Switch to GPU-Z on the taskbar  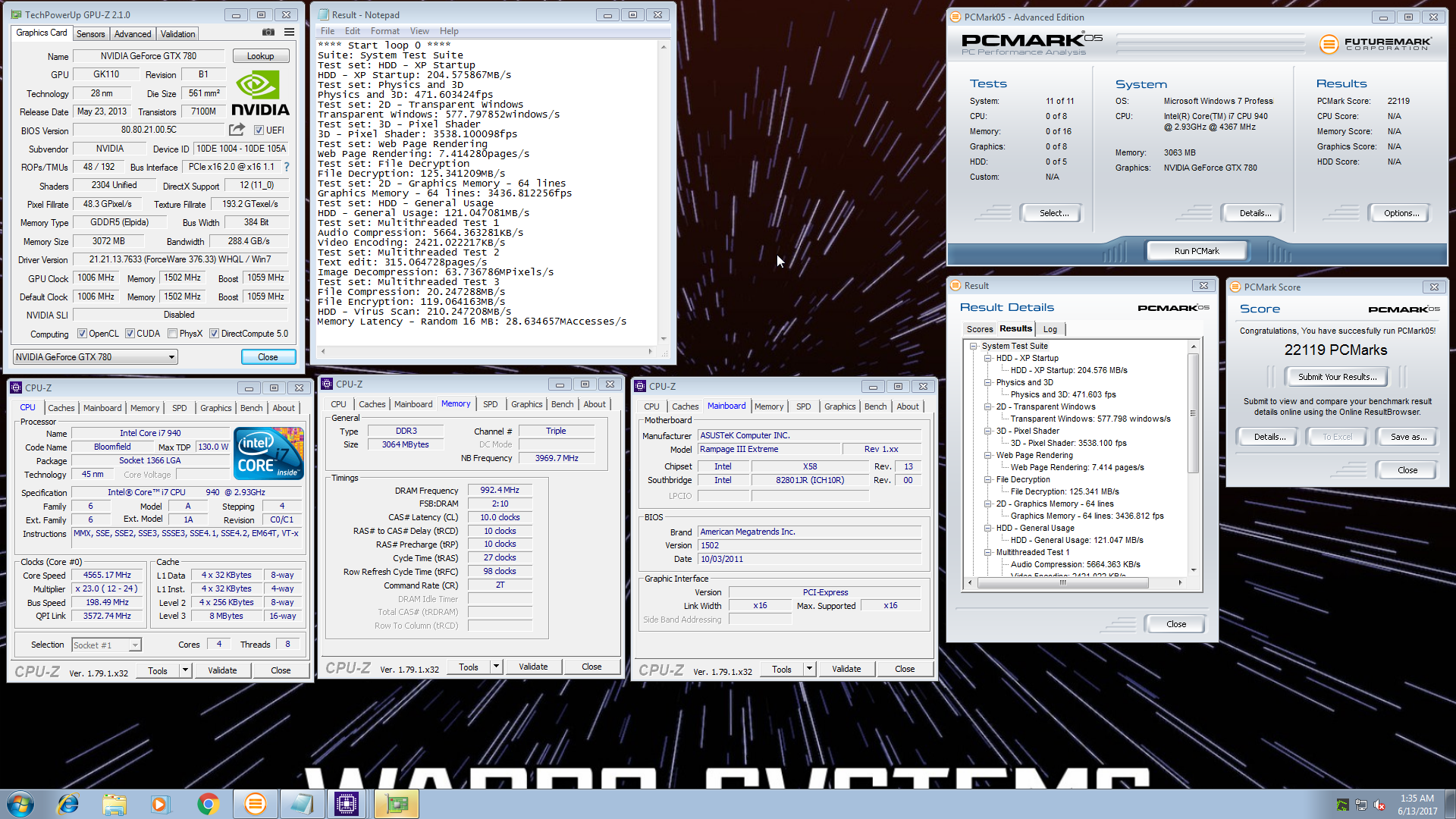pos(397,804)
